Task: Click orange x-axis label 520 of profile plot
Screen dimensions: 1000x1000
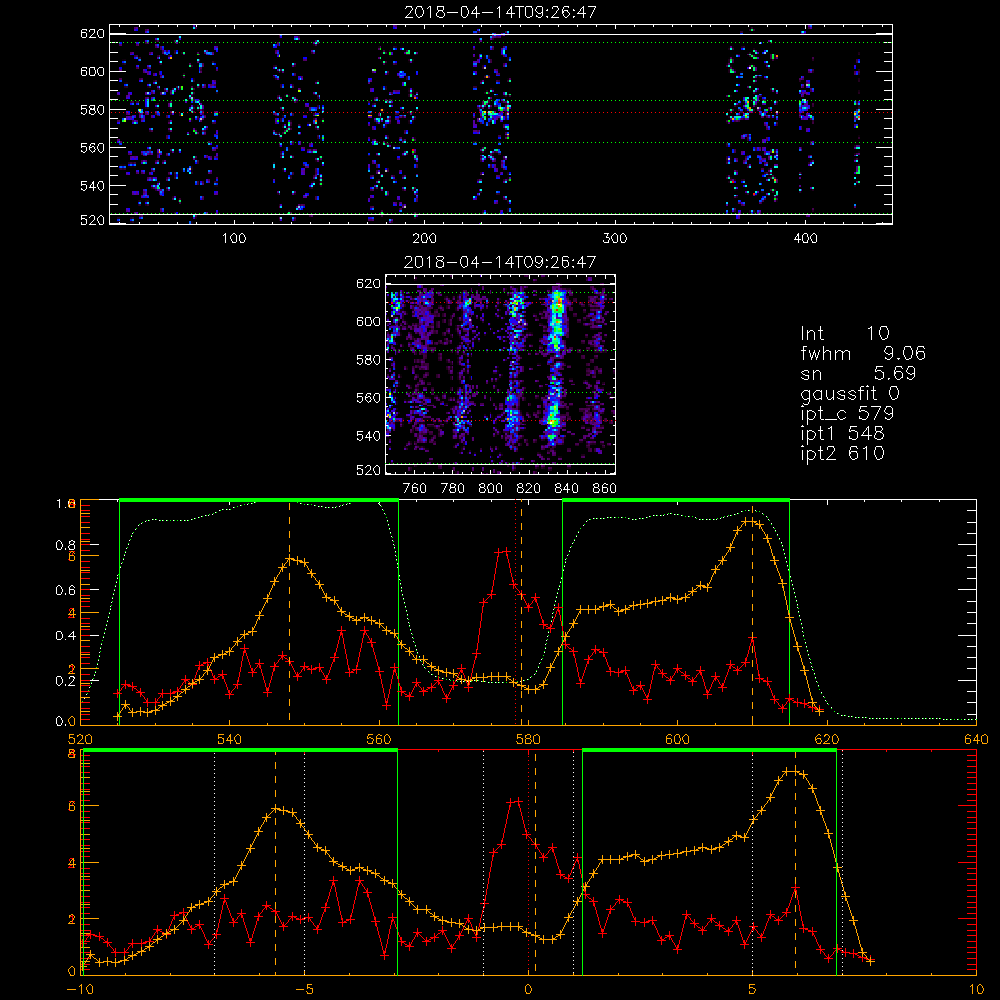Action: pos(80,739)
